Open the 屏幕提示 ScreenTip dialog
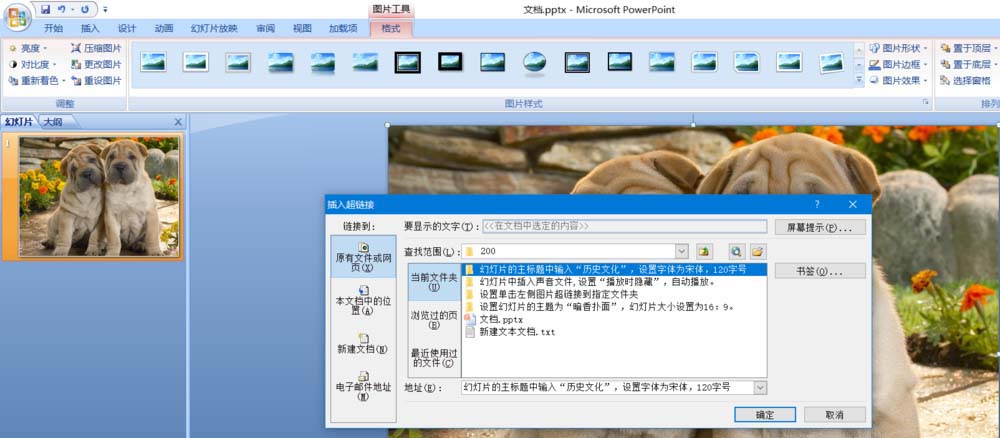This screenshot has width=1000, height=438. (x=820, y=227)
